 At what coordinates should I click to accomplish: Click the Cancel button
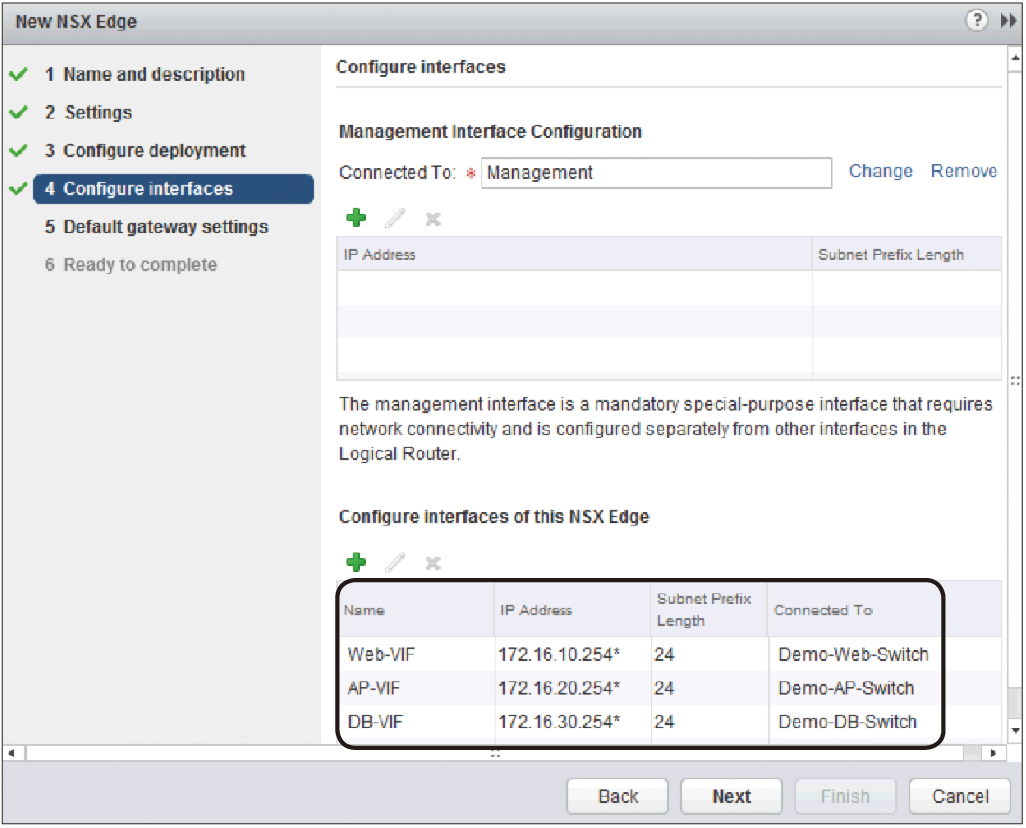(x=959, y=797)
